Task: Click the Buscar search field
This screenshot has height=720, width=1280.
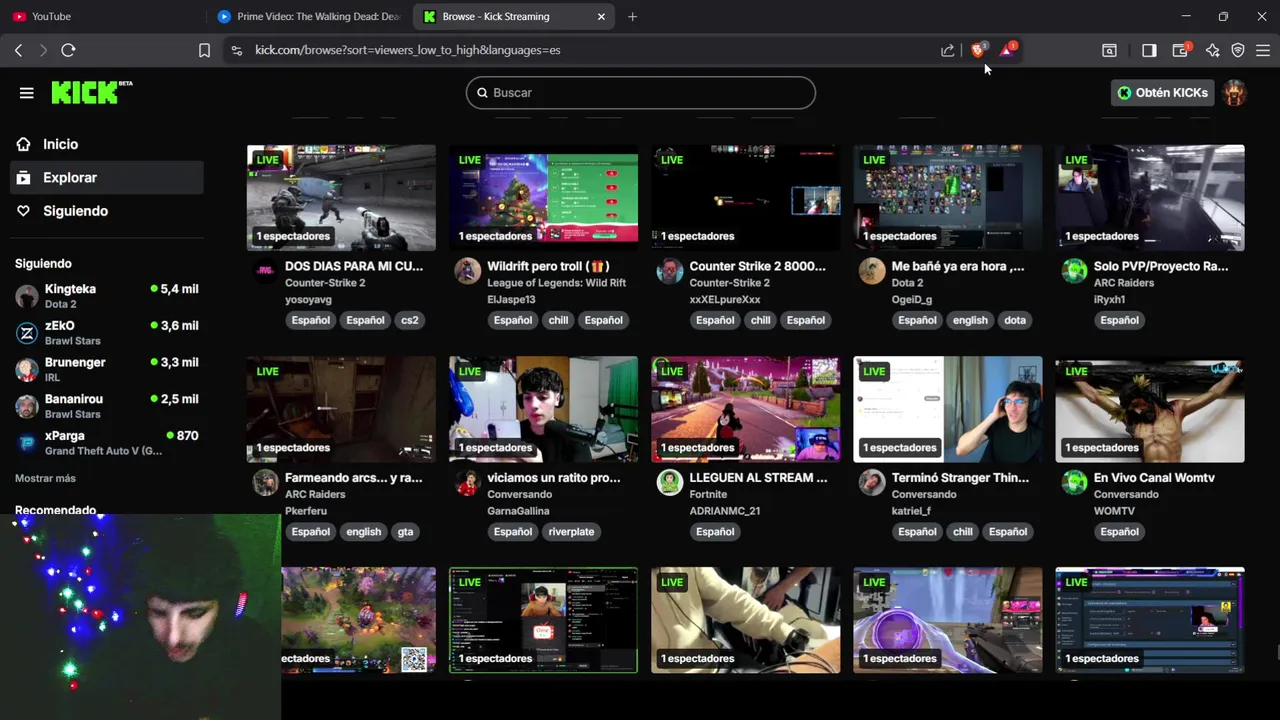Action: (x=641, y=93)
